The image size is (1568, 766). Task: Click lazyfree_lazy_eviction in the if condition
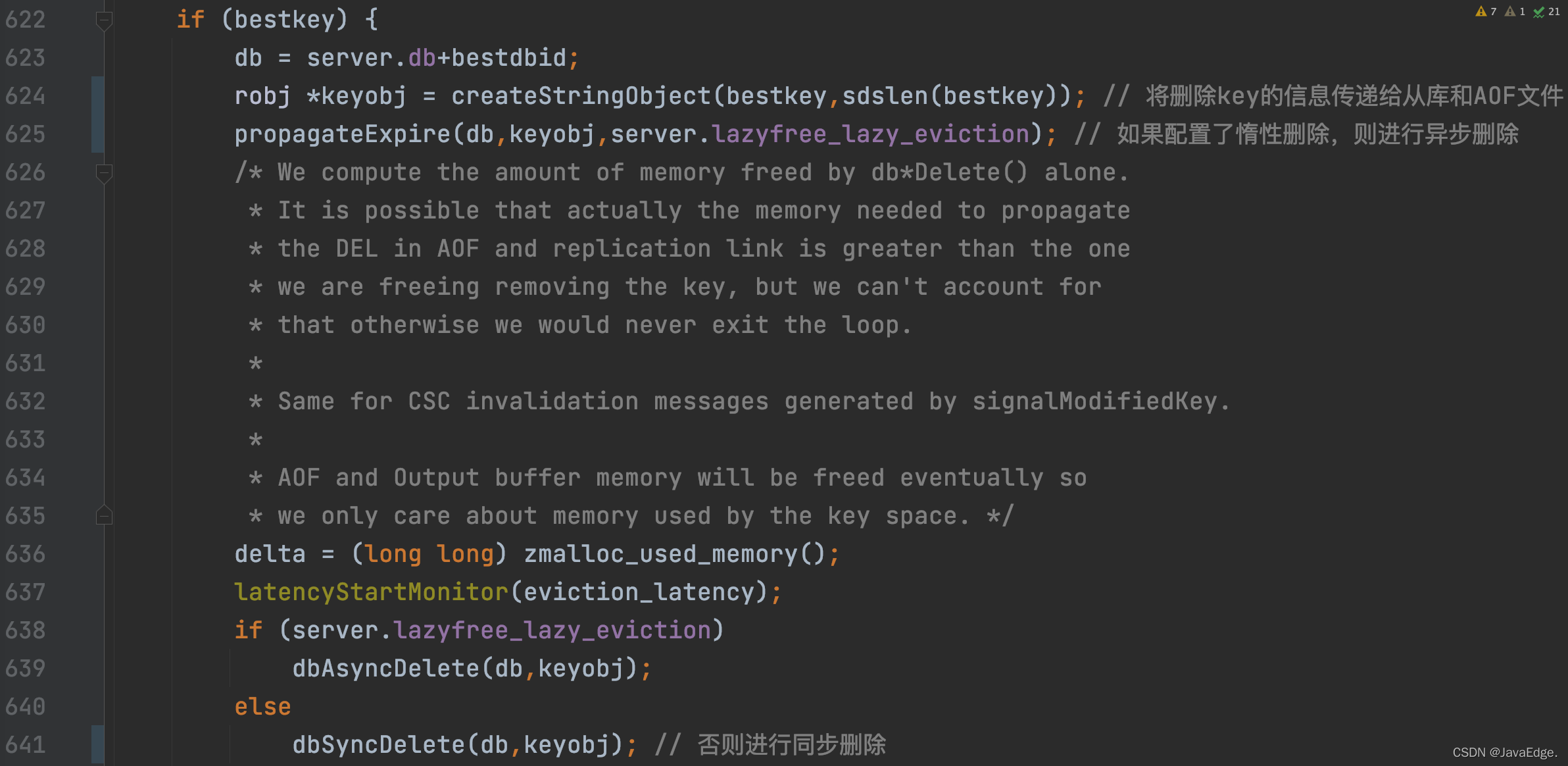point(552,630)
